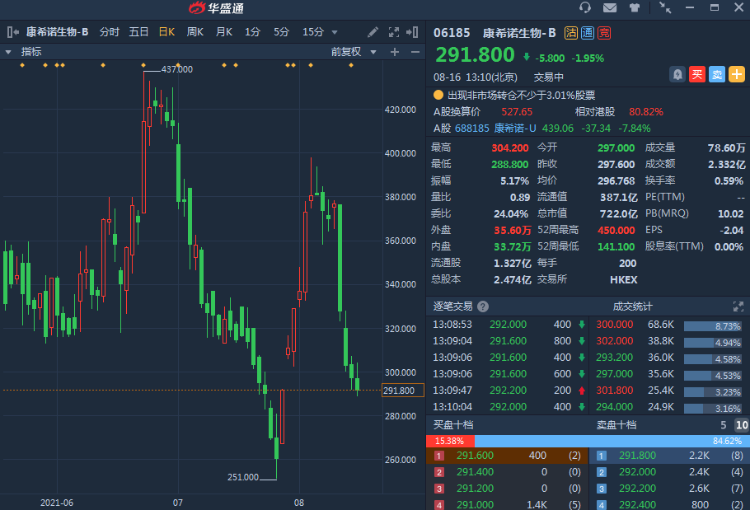Click ask level 1 price 291.800
Image resolution: width=750 pixels, height=510 pixels.
tap(637, 455)
